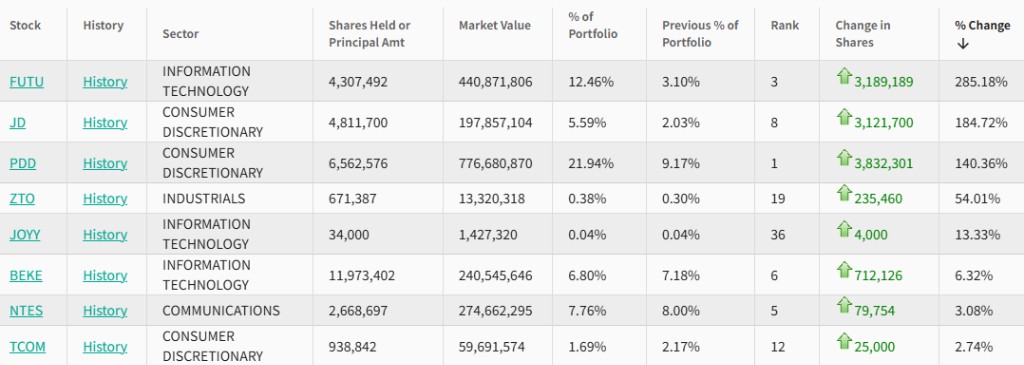The height and width of the screenshot is (365, 1024).
Task: Sort by the Rank column header
Action: click(x=784, y=25)
